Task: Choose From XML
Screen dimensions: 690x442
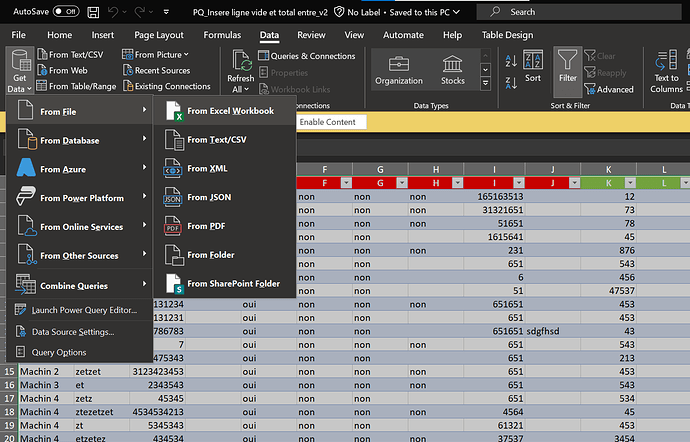Action: tap(224, 169)
